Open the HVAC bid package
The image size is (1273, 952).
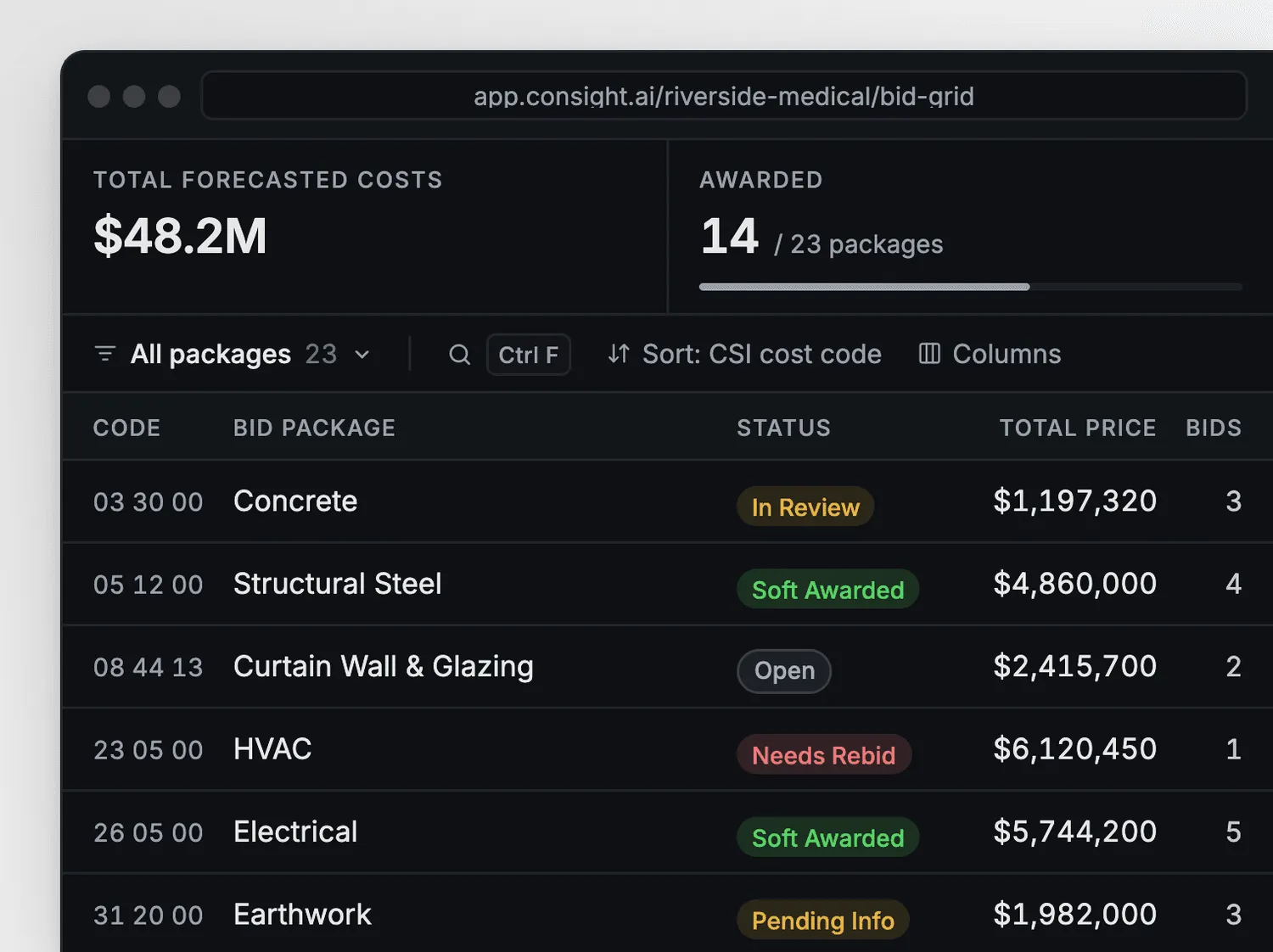[272, 749]
